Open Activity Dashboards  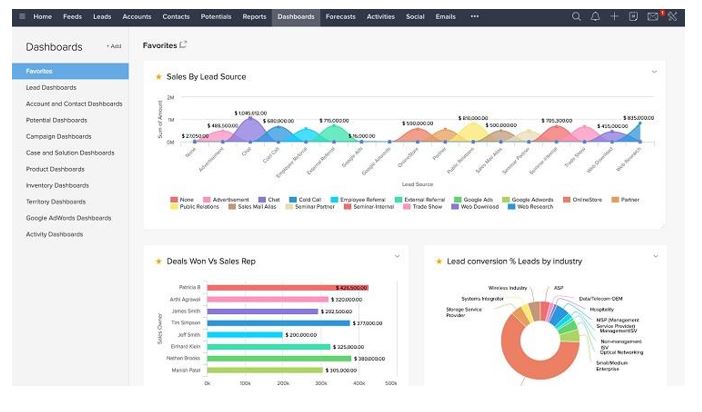(54, 235)
